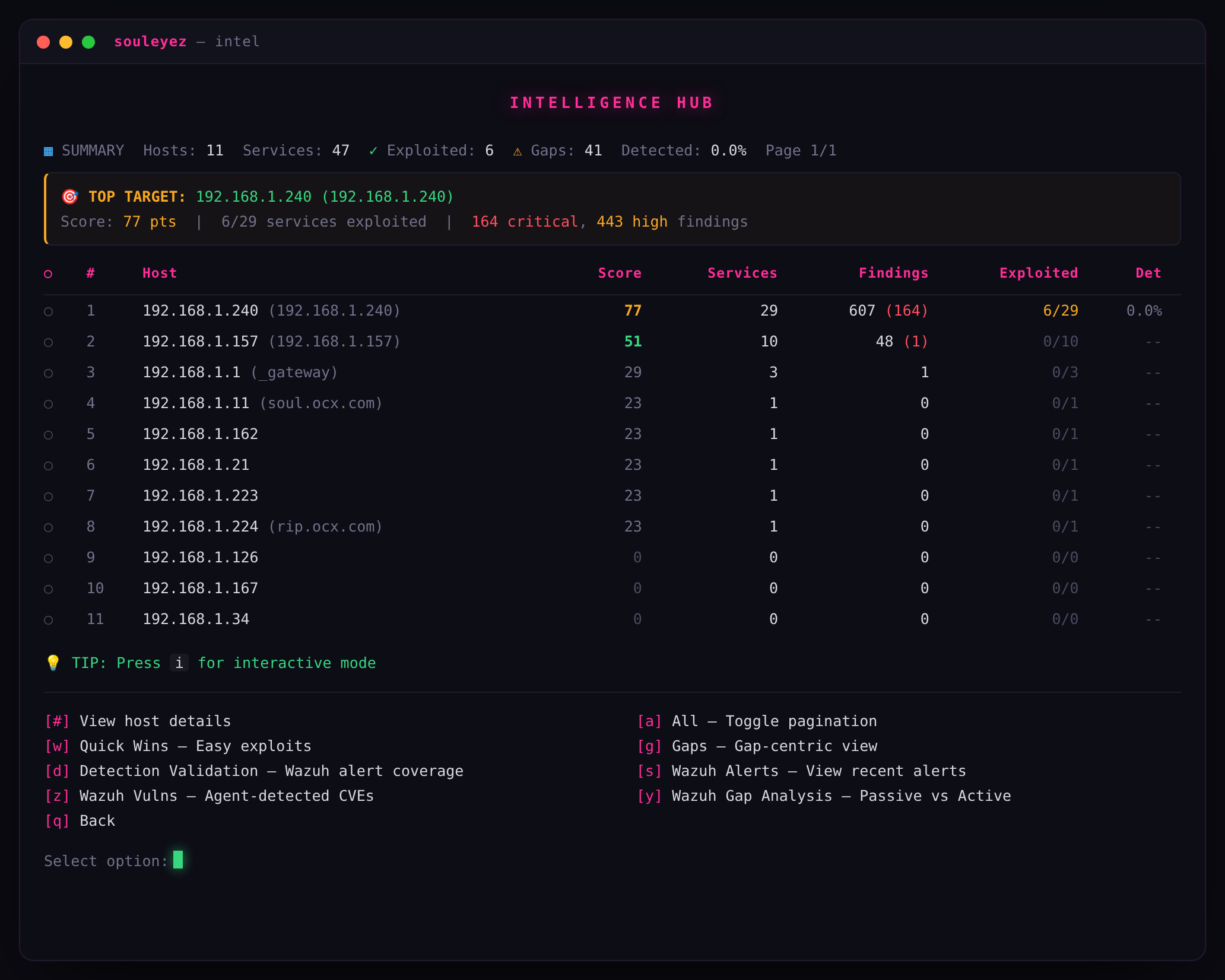1225x980 pixels.
Task: Click the 0.0% detection value in row 1
Action: (x=1144, y=311)
